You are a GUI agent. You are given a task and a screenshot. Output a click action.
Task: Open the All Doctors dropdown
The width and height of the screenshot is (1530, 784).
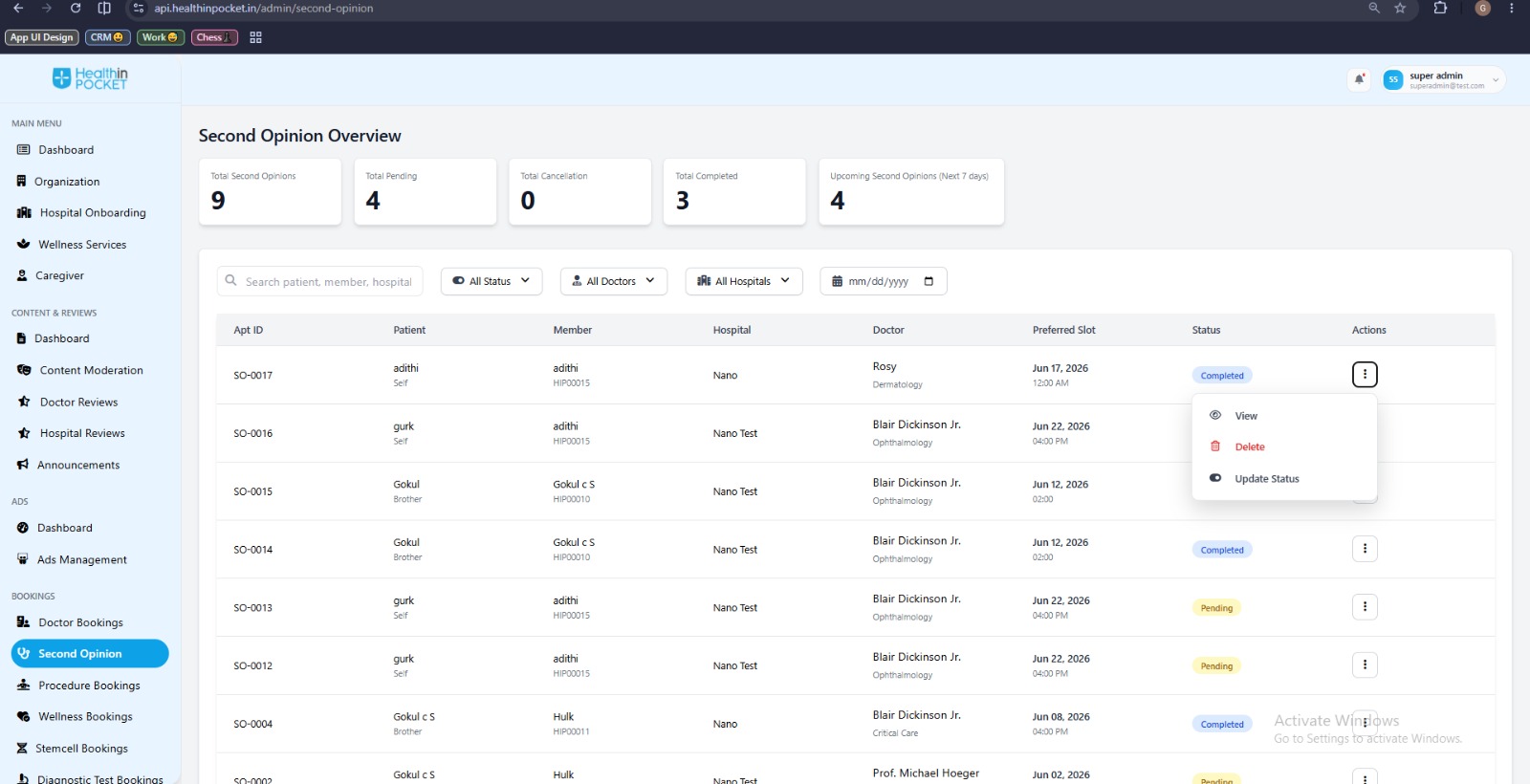tap(613, 281)
